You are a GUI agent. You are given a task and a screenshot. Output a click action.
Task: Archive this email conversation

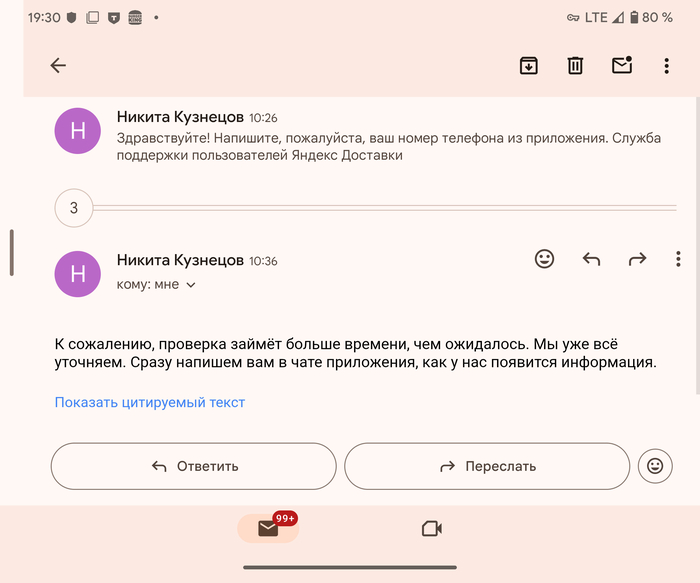tap(529, 66)
